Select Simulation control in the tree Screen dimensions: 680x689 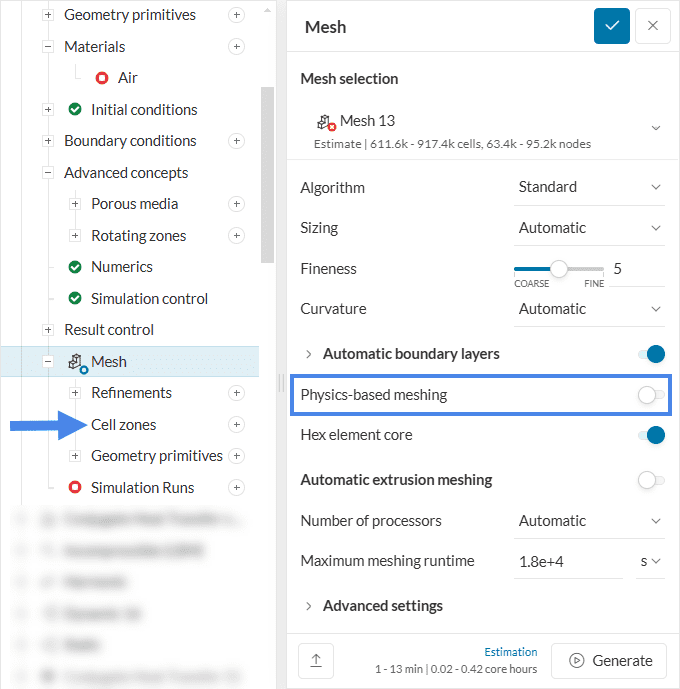[149, 299]
